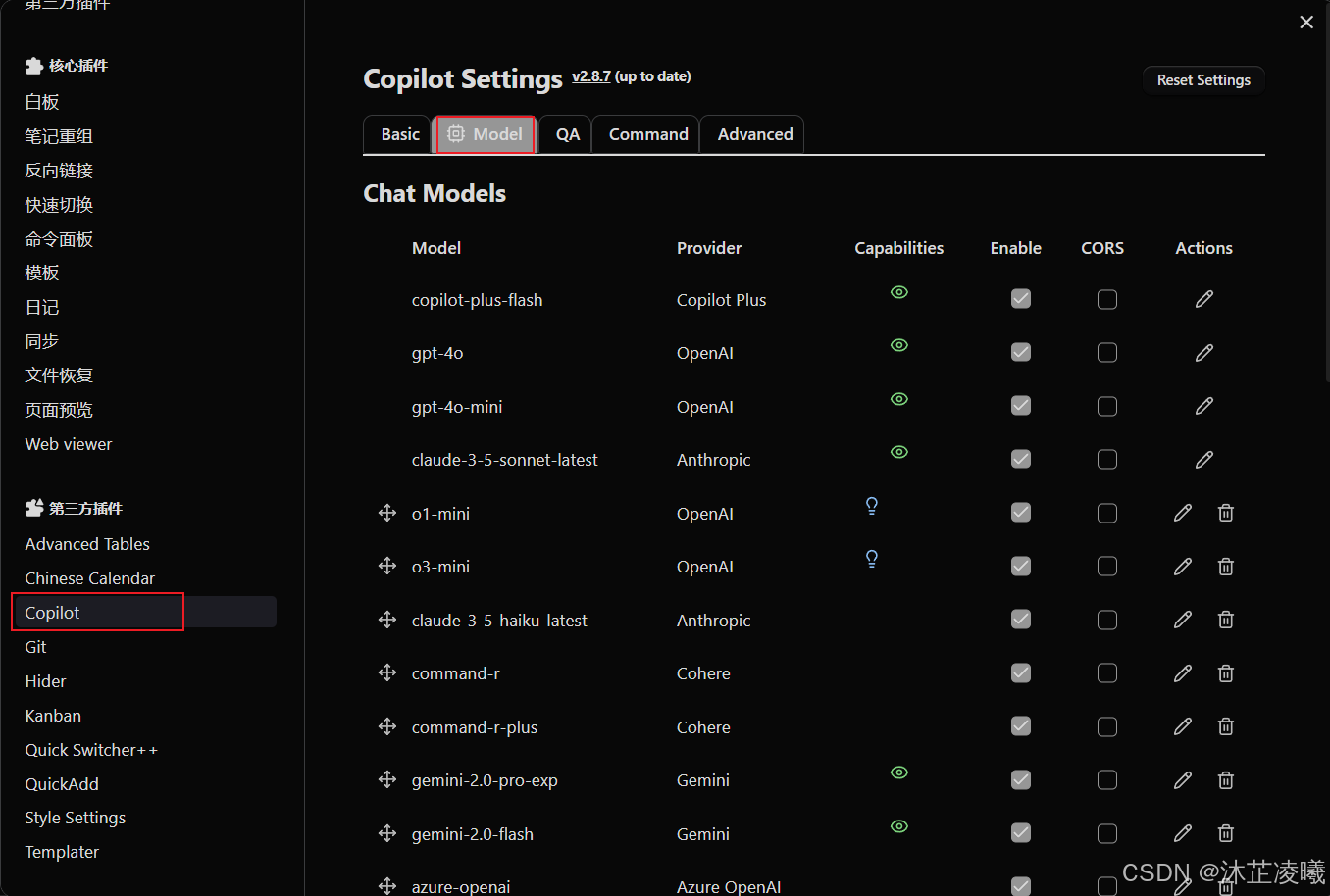1330x896 pixels.
Task: Open the Advanced tab
Action: 754,134
